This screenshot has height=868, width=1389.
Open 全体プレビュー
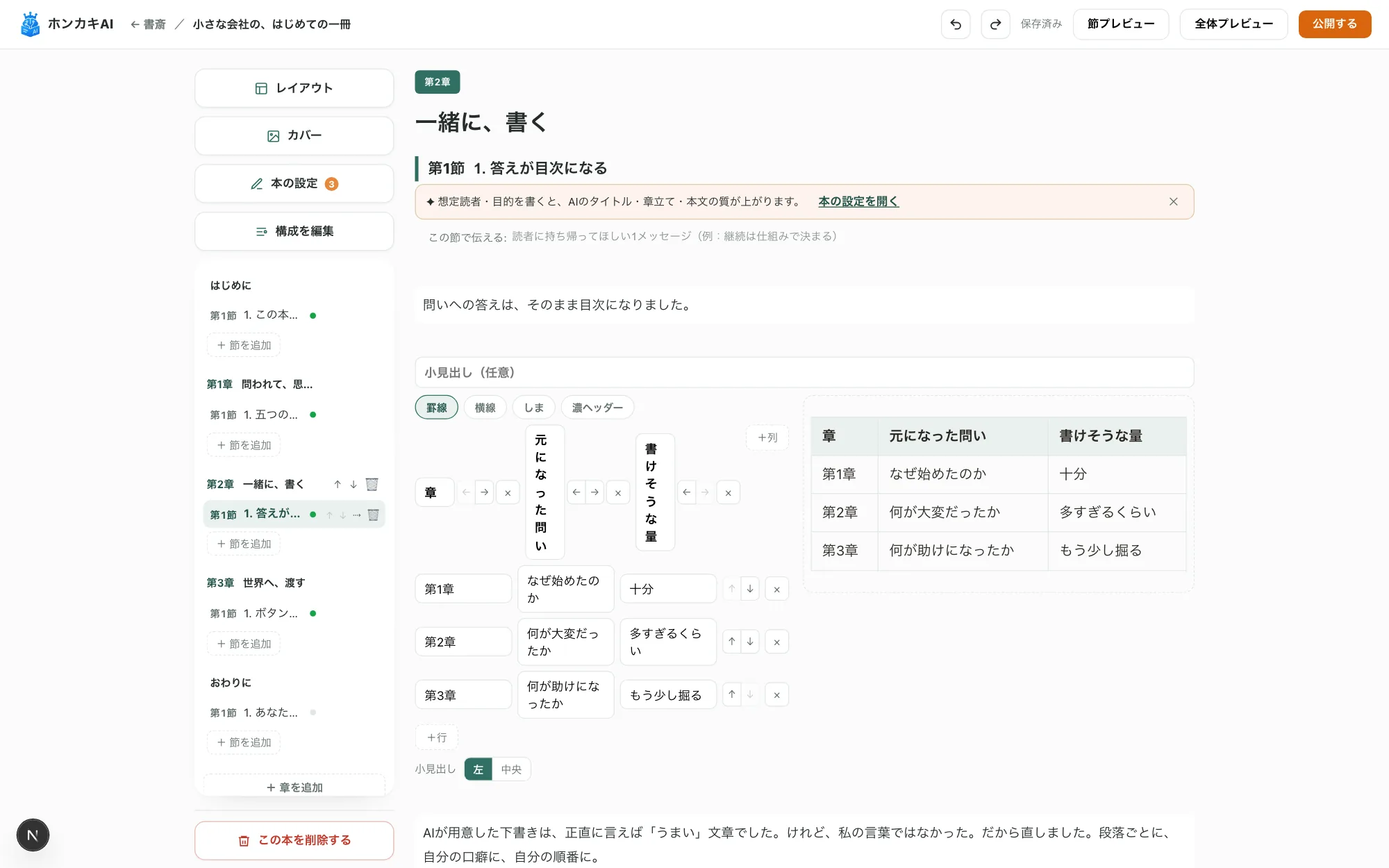1234,24
